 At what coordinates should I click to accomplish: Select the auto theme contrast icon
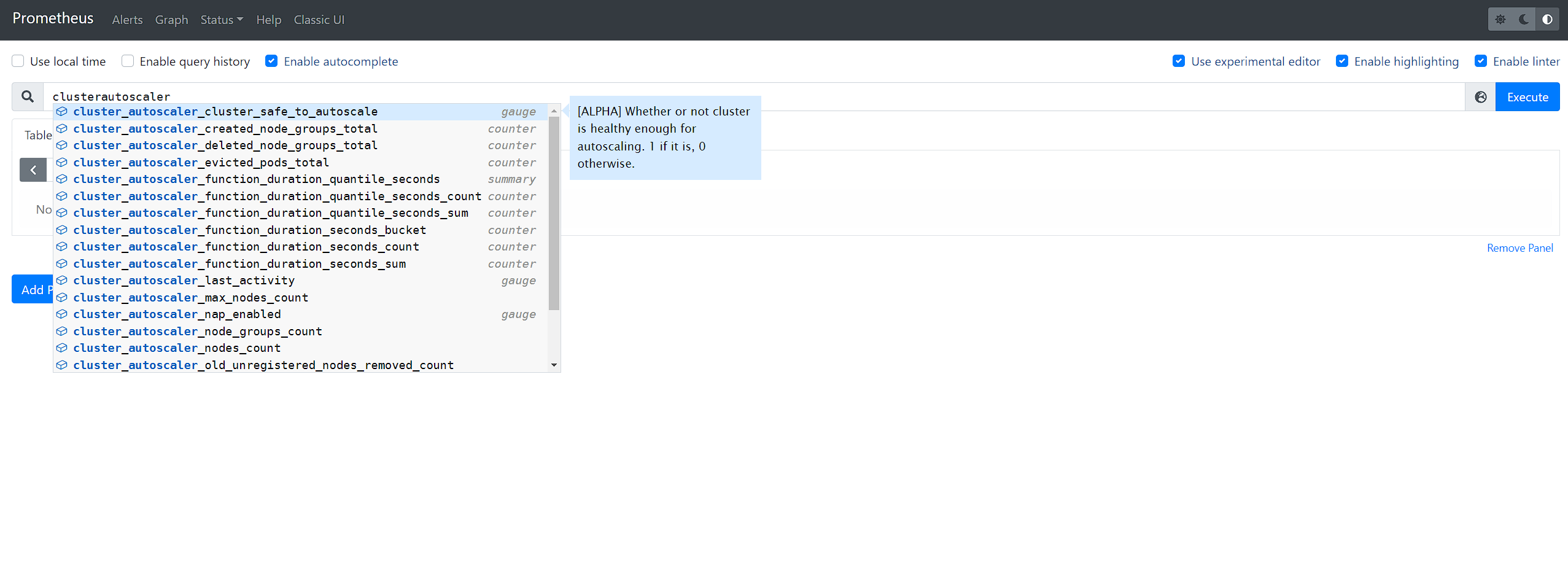(x=1547, y=20)
